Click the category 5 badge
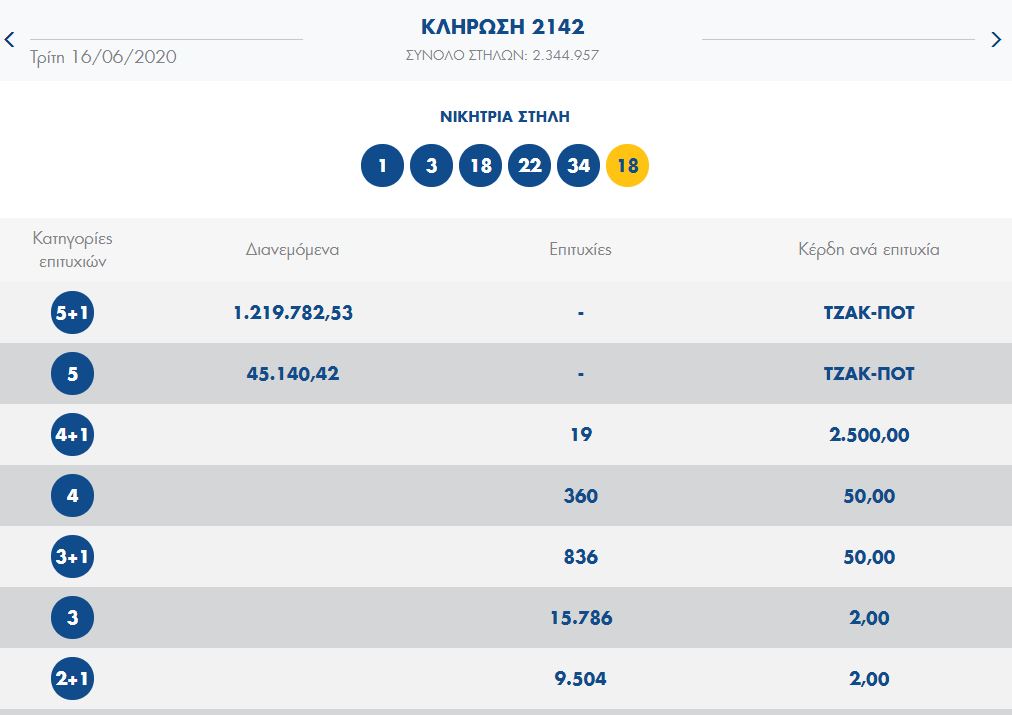1012x715 pixels. [72, 374]
